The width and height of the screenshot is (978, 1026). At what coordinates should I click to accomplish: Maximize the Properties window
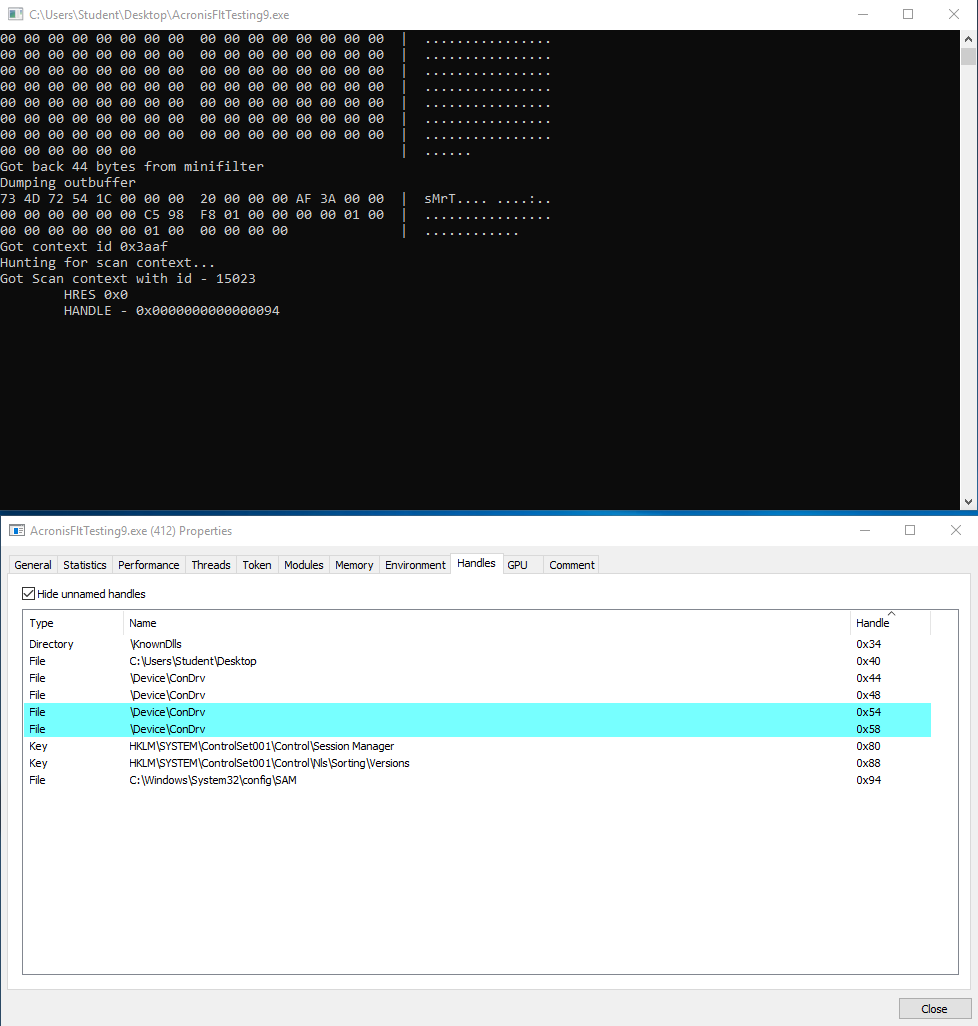click(x=910, y=530)
